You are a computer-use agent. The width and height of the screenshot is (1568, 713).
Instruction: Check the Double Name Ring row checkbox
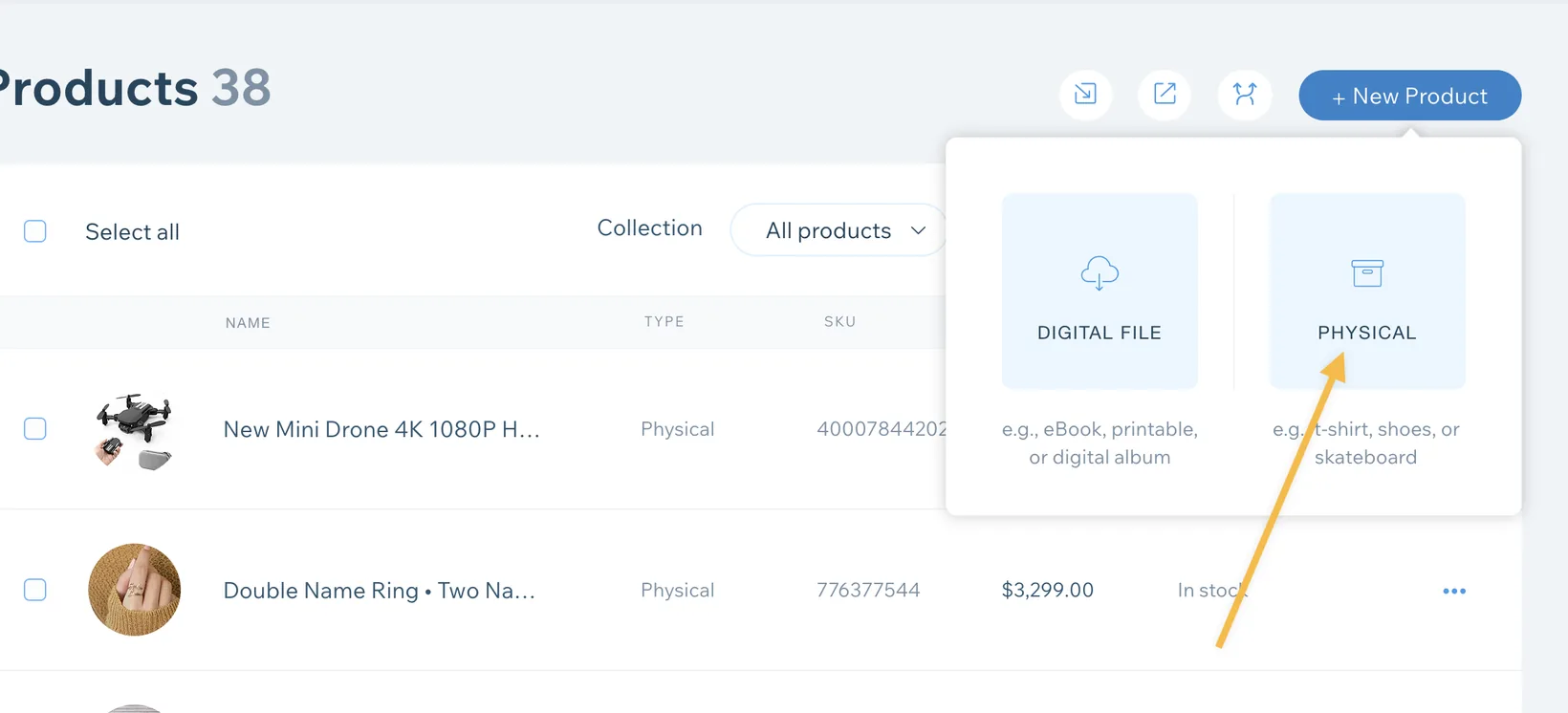point(35,590)
